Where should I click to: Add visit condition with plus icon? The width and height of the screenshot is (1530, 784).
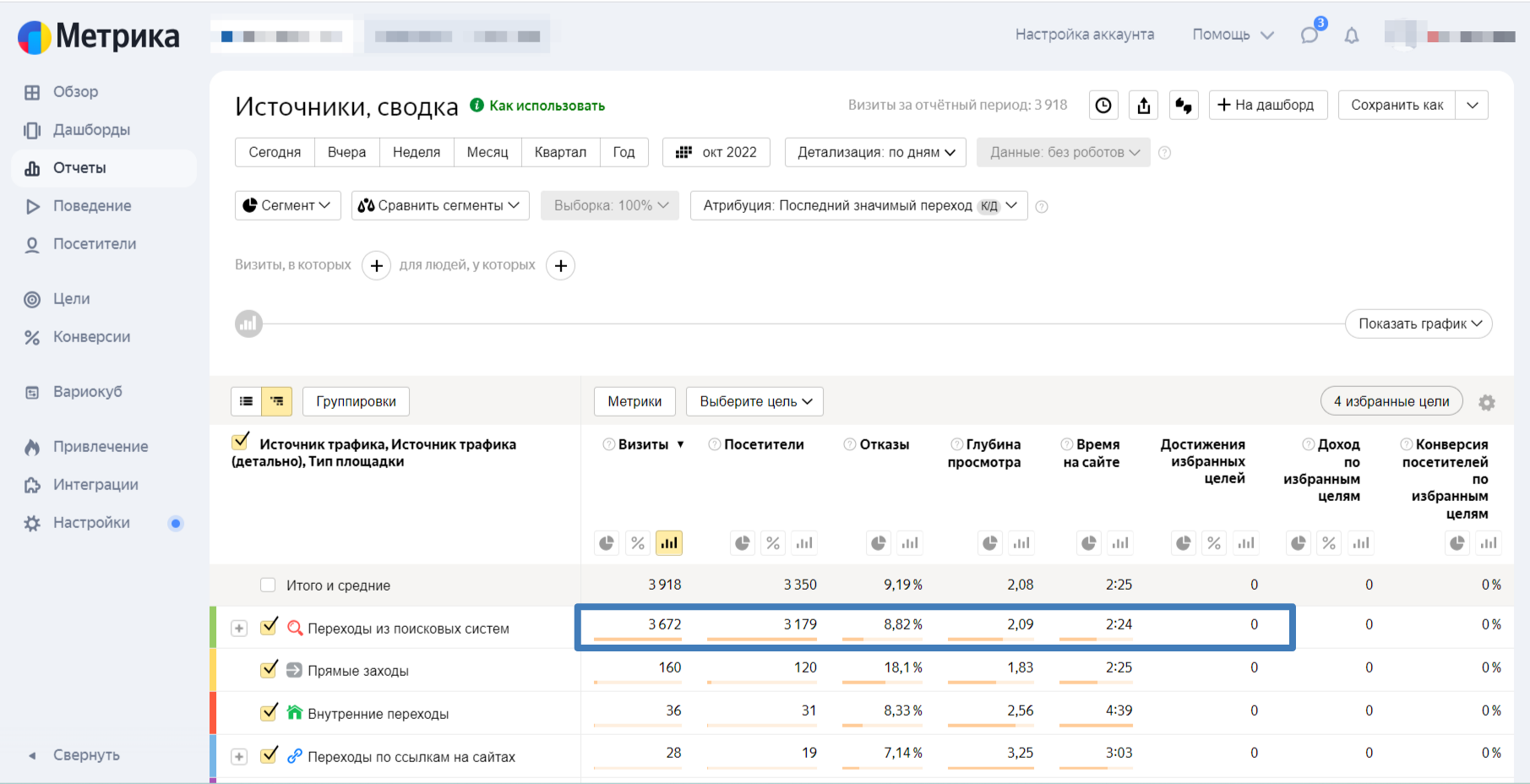pyautogui.click(x=377, y=265)
